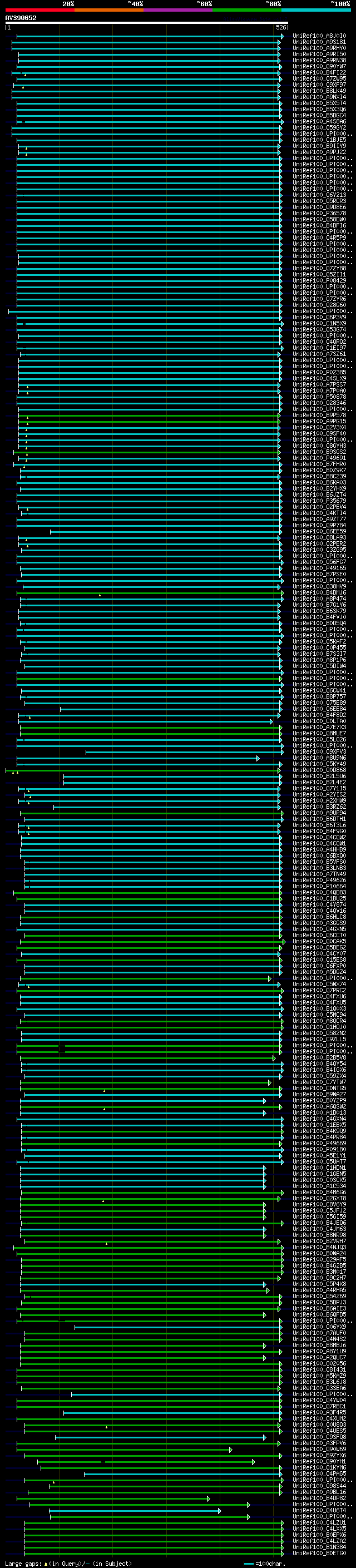Select hit label UniRef100_A3F4R5

319,1413
